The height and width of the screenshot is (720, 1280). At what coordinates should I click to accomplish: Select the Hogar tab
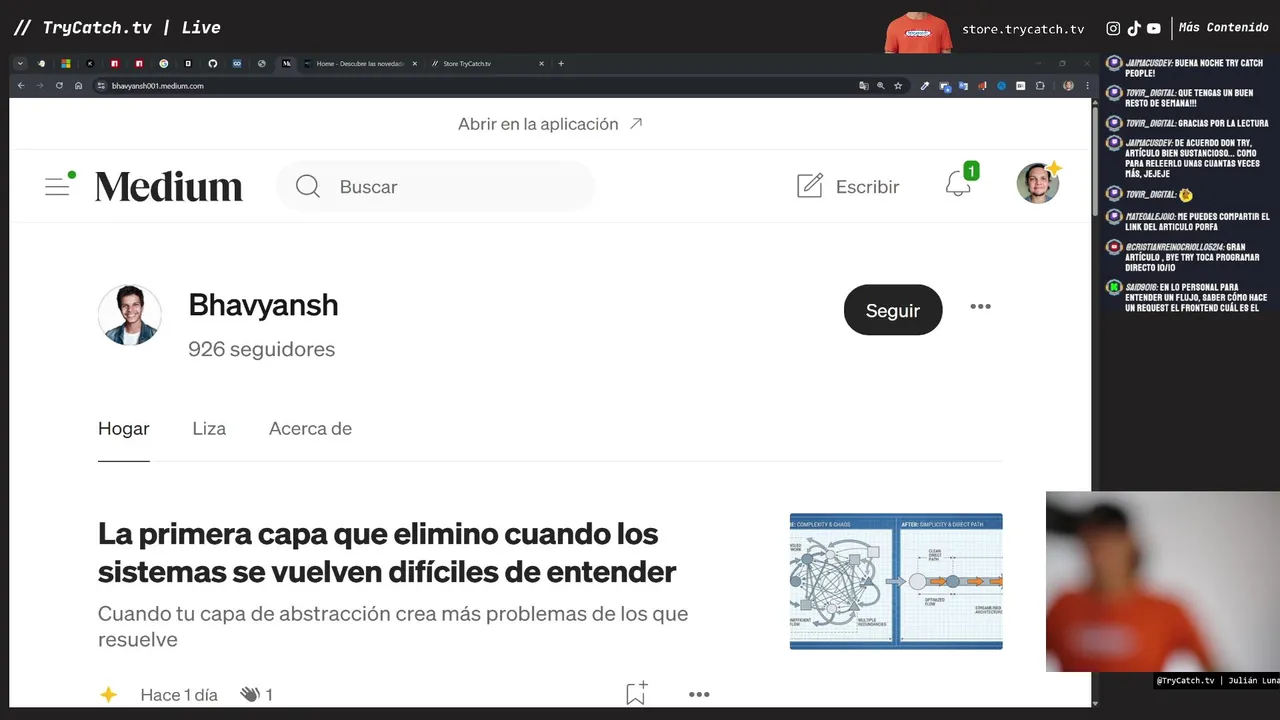(x=124, y=428)
